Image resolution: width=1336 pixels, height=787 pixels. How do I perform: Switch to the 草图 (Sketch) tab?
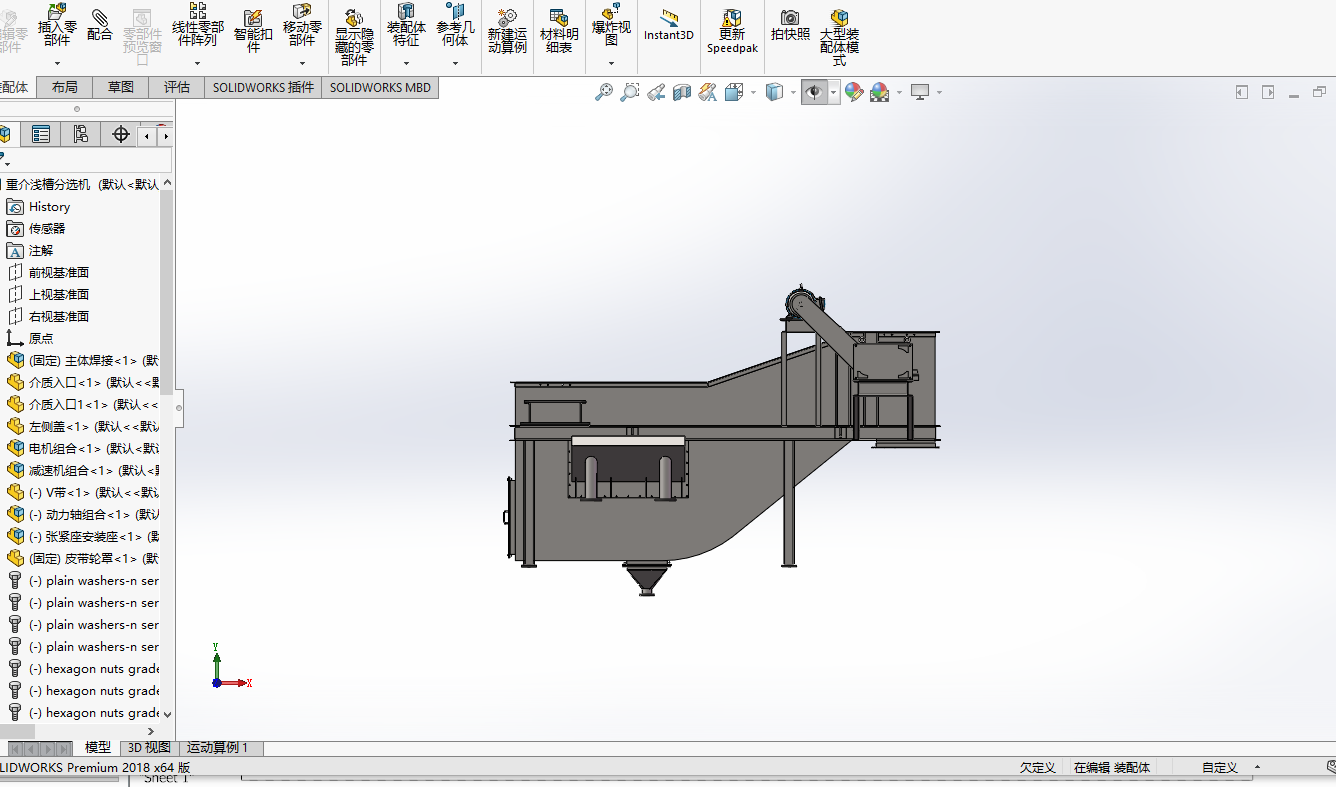(x=121, y=87)
